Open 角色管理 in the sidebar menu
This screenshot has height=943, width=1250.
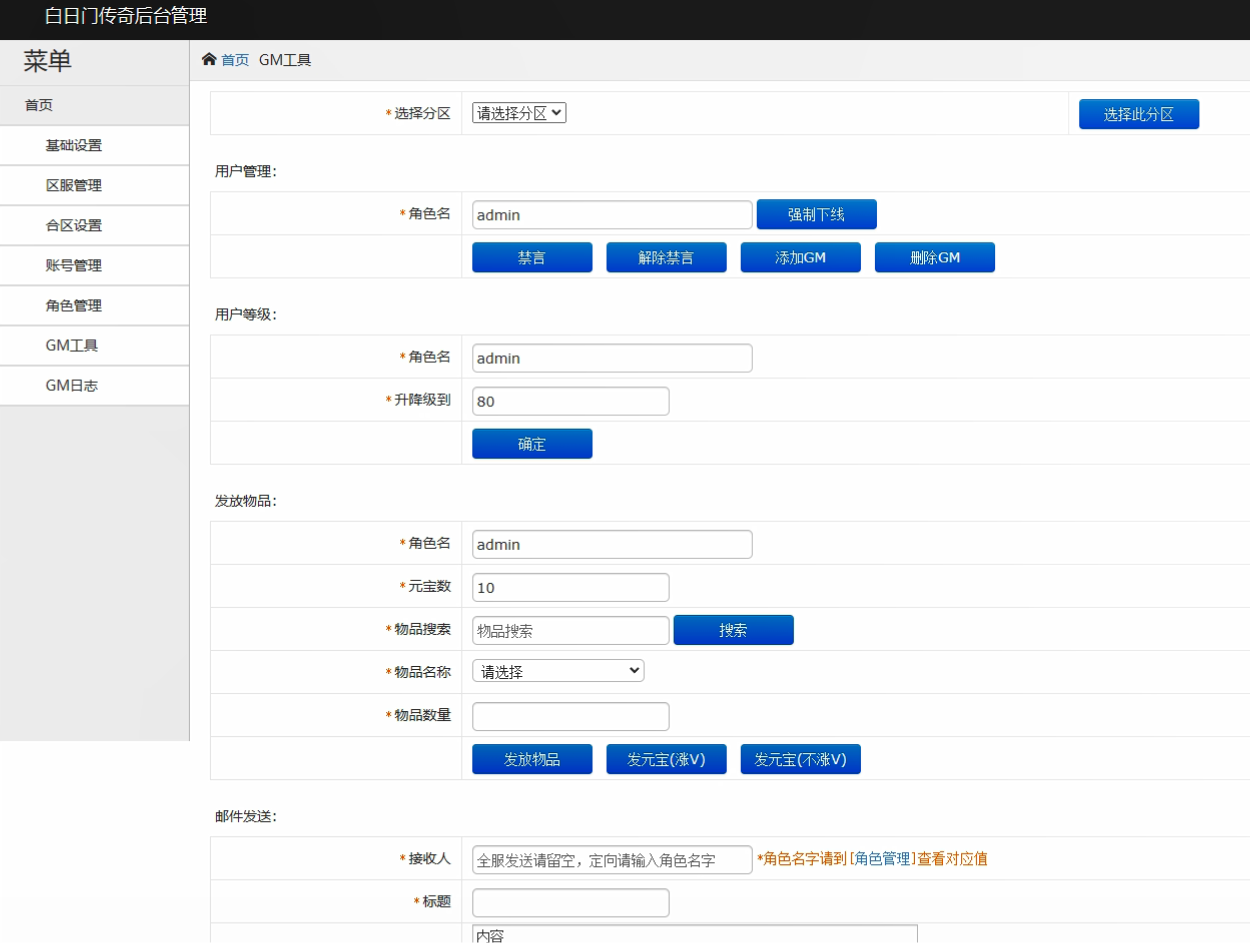point(94,305)
